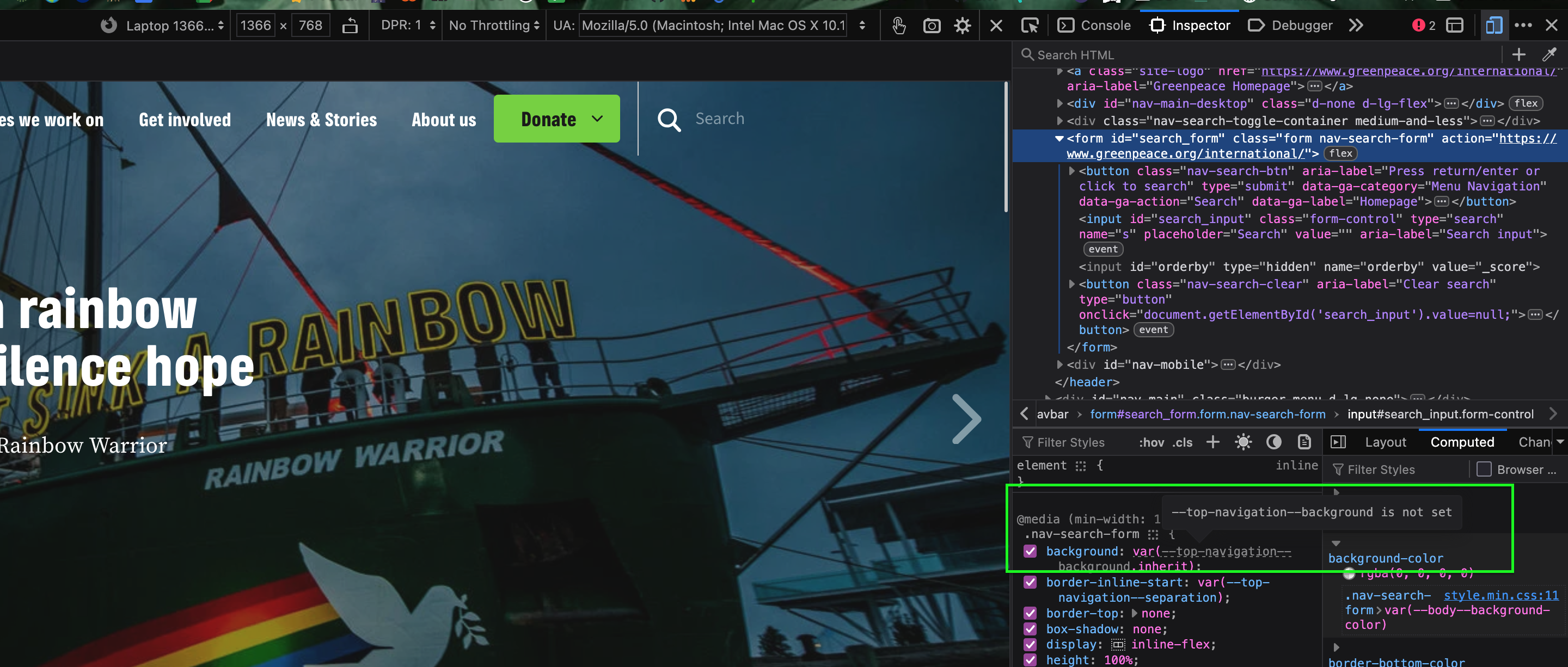The height and width of the screenshot is (667, 1568).
Task: Open the DPR dropdown
Action: tap(408, 26)
